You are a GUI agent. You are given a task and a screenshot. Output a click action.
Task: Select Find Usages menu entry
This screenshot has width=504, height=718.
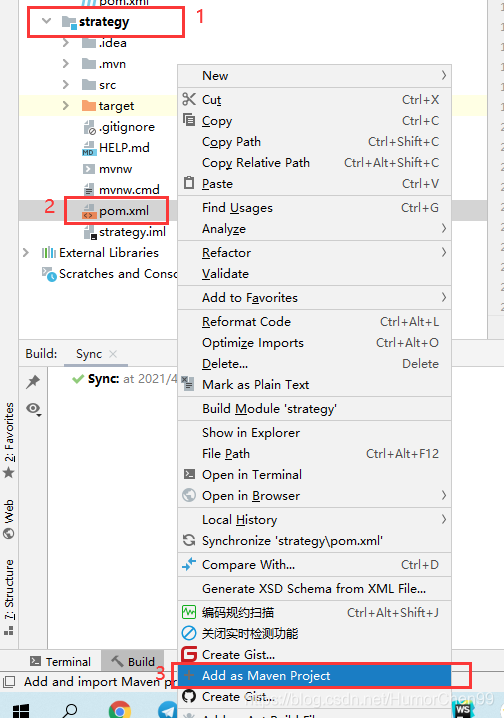[314, 207]
